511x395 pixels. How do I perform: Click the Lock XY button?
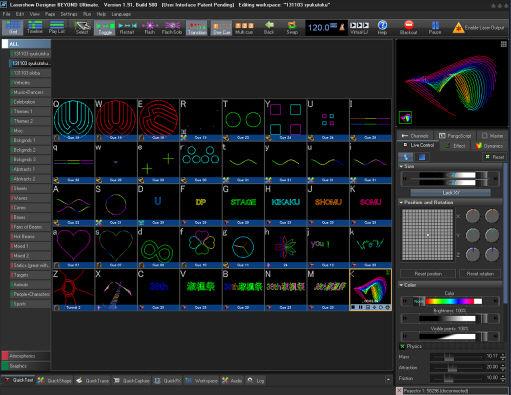pyautogui.click(x=450, y=193)
